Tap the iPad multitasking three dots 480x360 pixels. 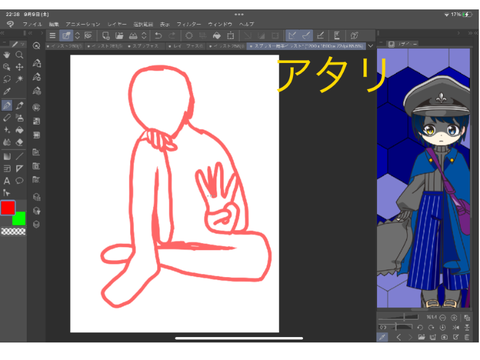[x=239, y=14]
